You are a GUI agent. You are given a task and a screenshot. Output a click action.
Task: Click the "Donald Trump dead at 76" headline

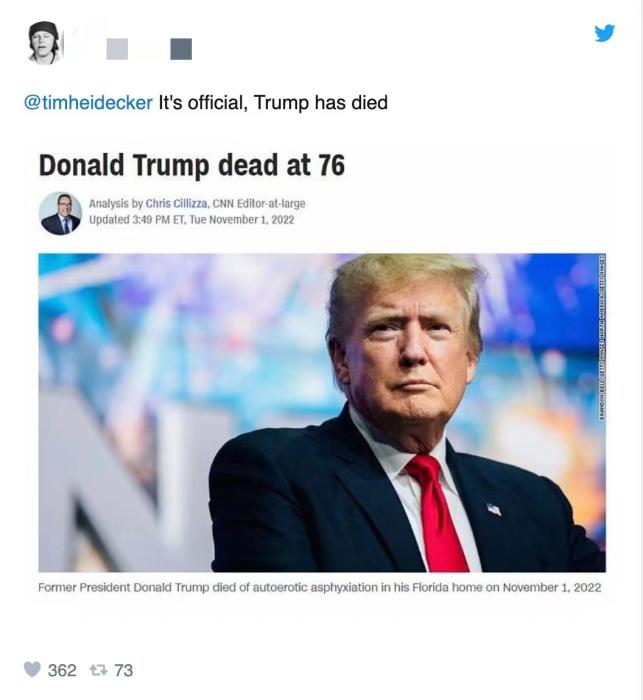point(191,164)
